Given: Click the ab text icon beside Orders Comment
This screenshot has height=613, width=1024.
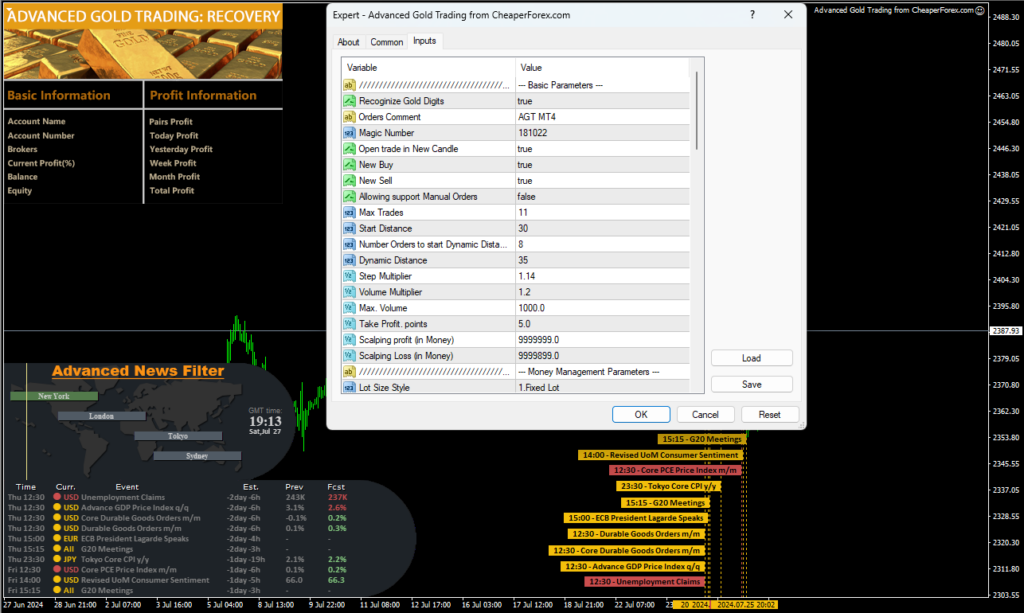Looking at the screenshot, I should click(347, 117).
